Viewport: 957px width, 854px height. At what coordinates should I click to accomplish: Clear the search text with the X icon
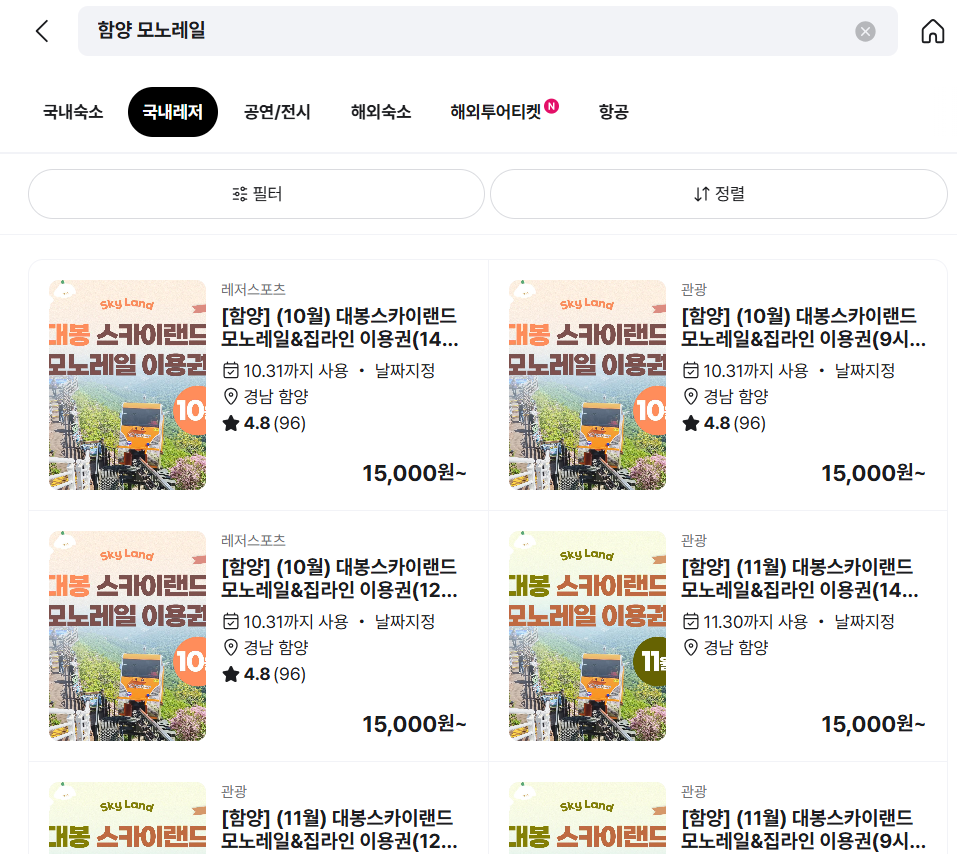(865, 31)
